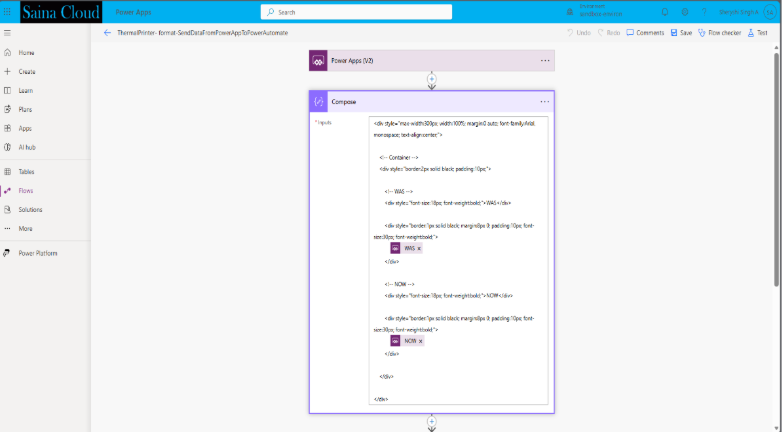Image resolution: width=783 pixels, height=432 pixels.
Task: Collapse the left navigation hamburger menu
Action: click(x=8, y=33)
